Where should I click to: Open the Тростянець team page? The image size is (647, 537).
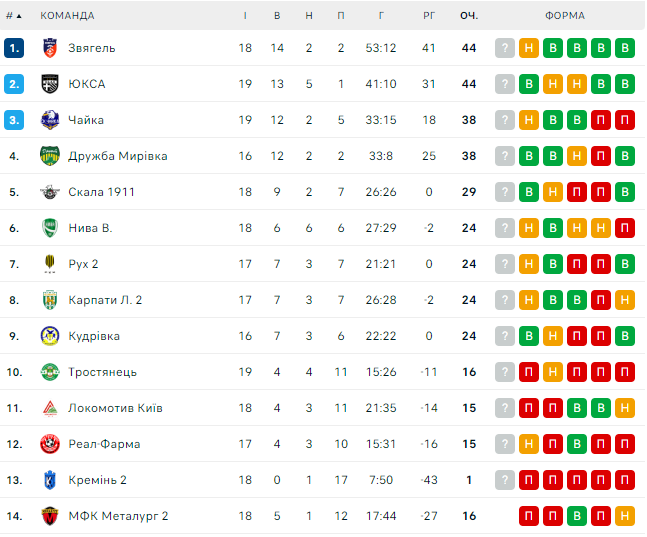(x=102, y=372)
